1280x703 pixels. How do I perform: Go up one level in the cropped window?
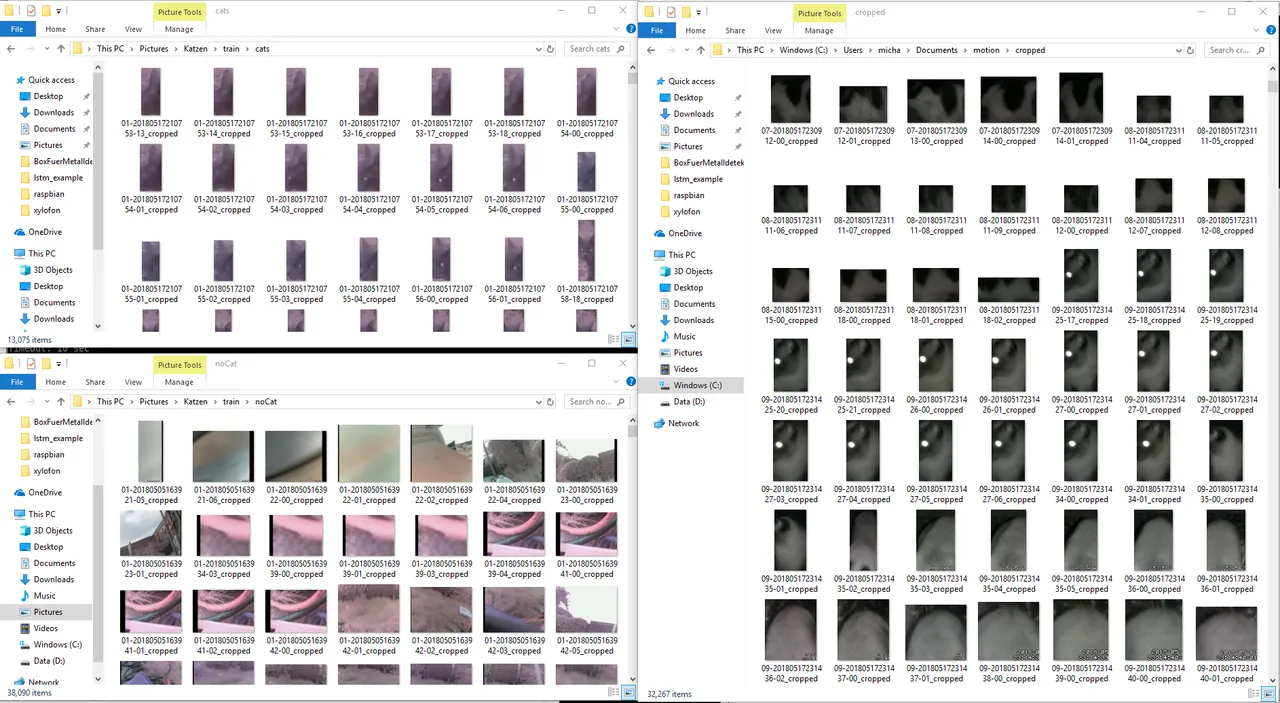pos(700,50)
